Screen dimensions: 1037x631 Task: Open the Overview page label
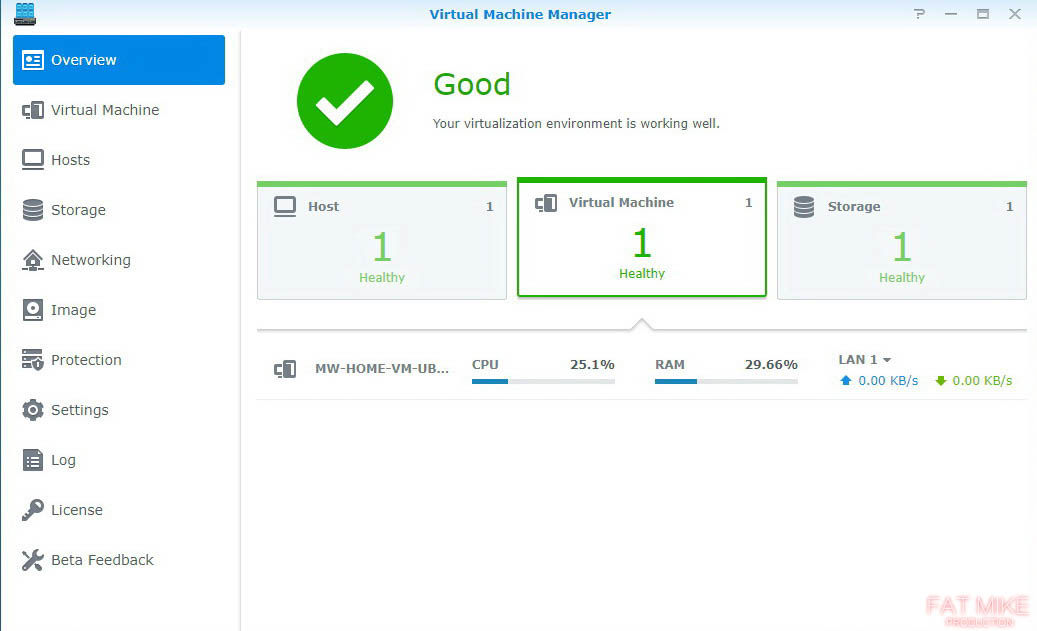pos(84,60)
